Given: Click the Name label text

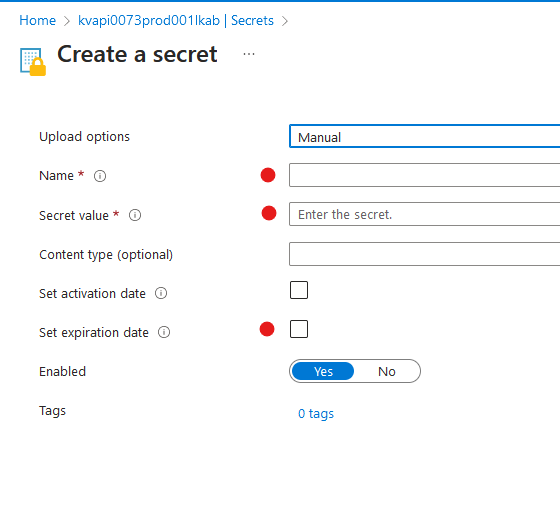Looking at the screenshot, I should (x=56, y=176).
